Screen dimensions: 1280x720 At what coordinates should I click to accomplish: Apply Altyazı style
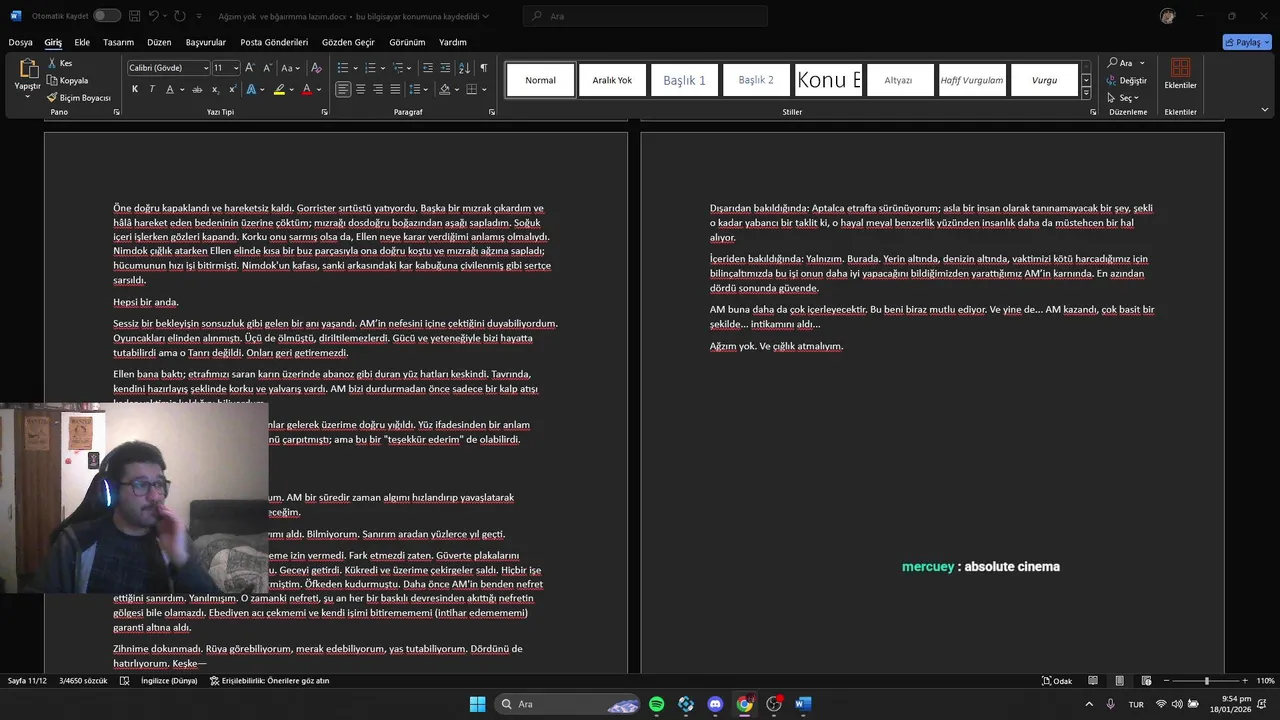[898, 80]
